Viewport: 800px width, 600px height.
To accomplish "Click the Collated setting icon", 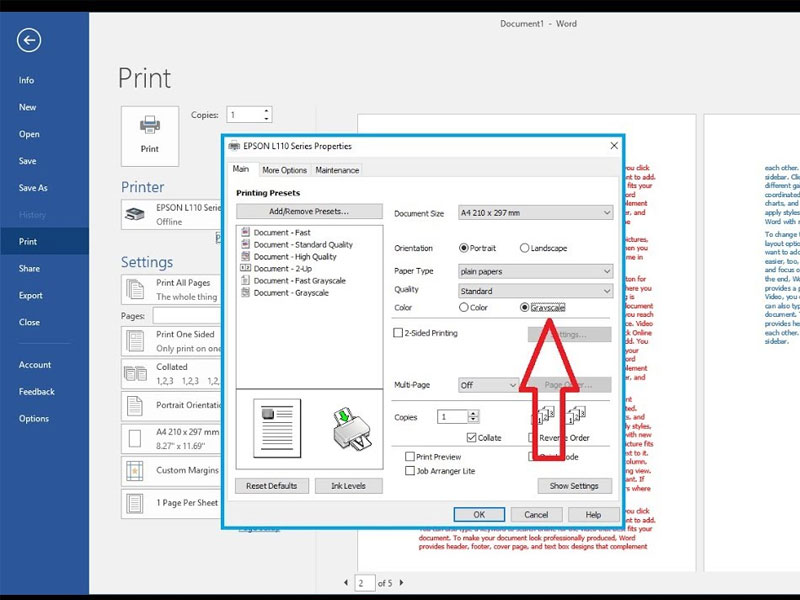I will tap(135, 373).
